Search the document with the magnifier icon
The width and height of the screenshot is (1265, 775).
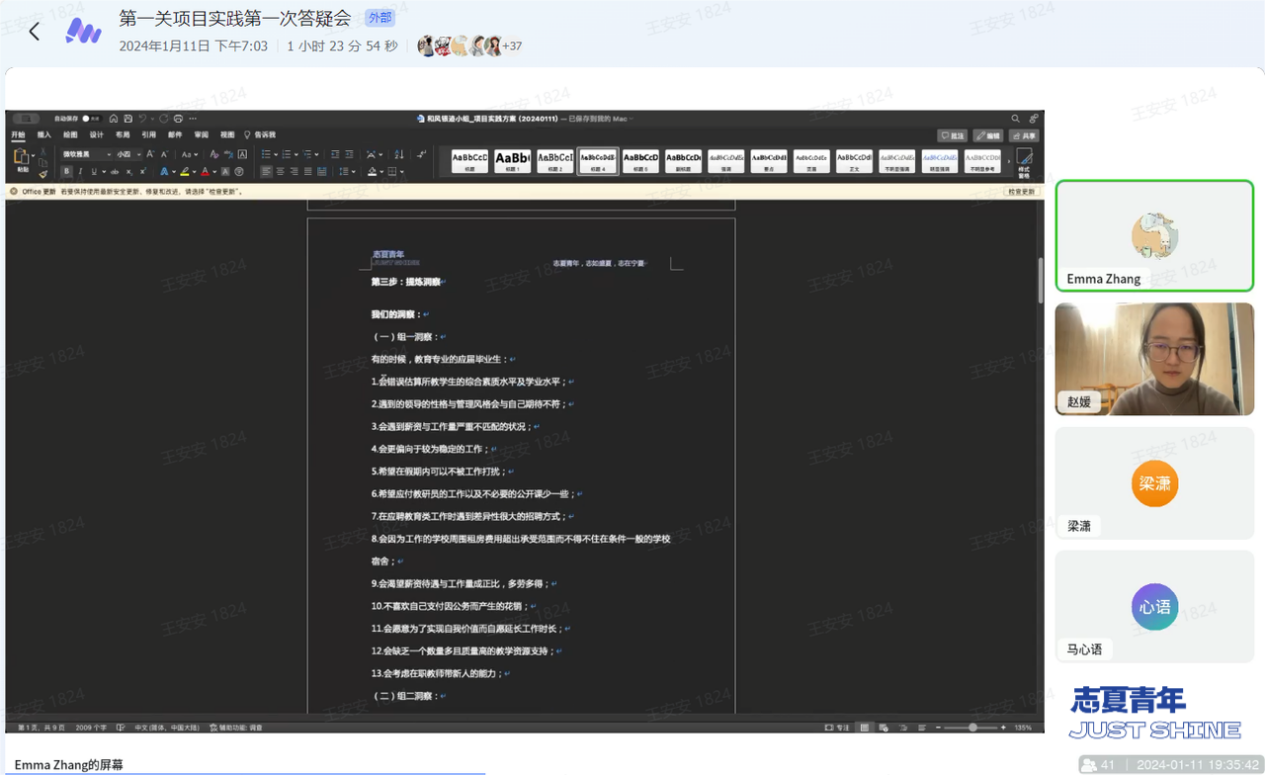click(x=1016, y=119)
